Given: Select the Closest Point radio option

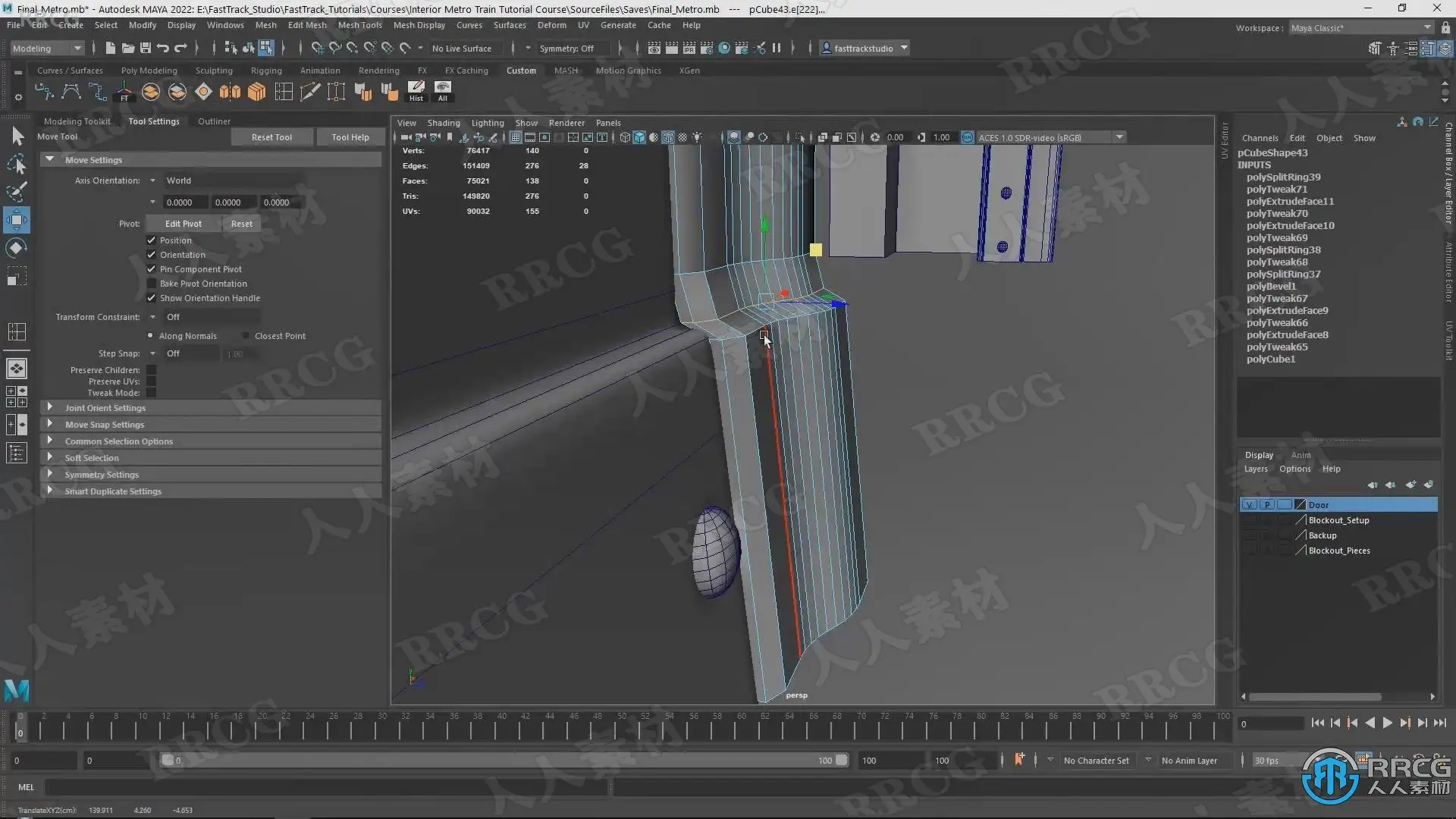Looking at the screenshot, I should (246, 336).
